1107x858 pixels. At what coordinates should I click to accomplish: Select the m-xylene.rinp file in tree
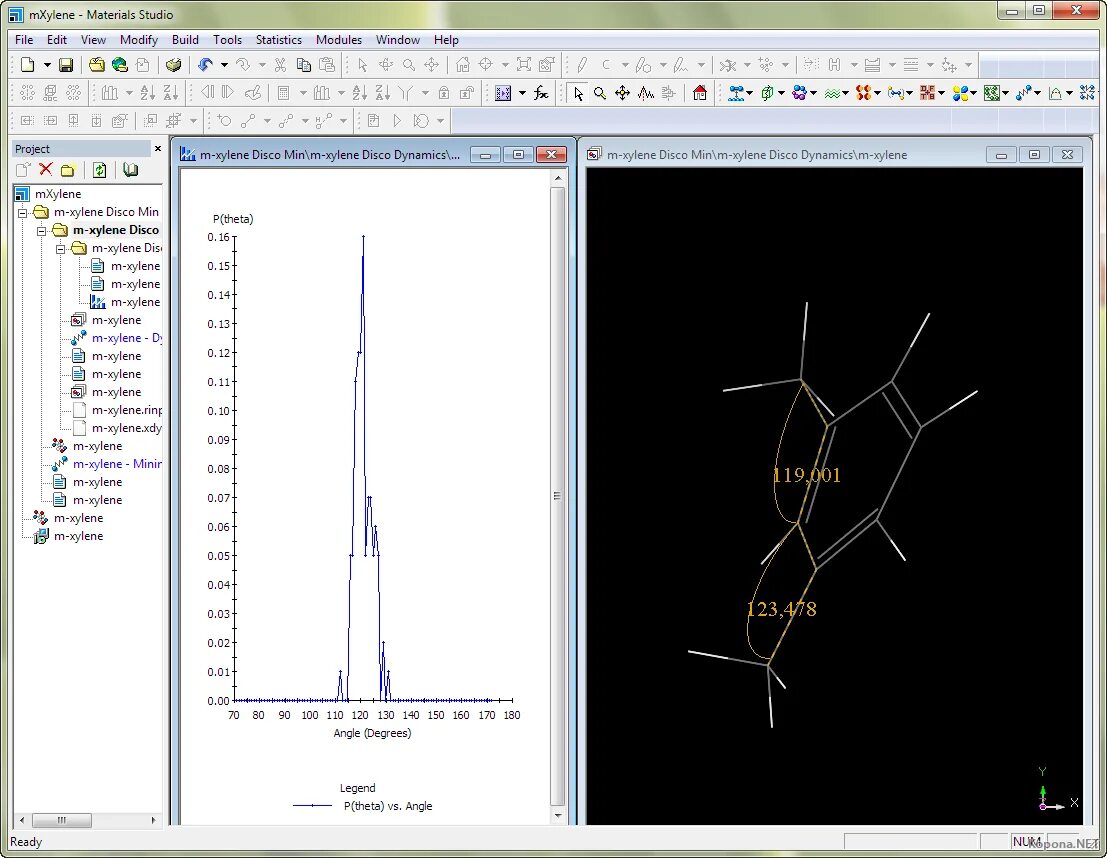click(x=125, y=410)
